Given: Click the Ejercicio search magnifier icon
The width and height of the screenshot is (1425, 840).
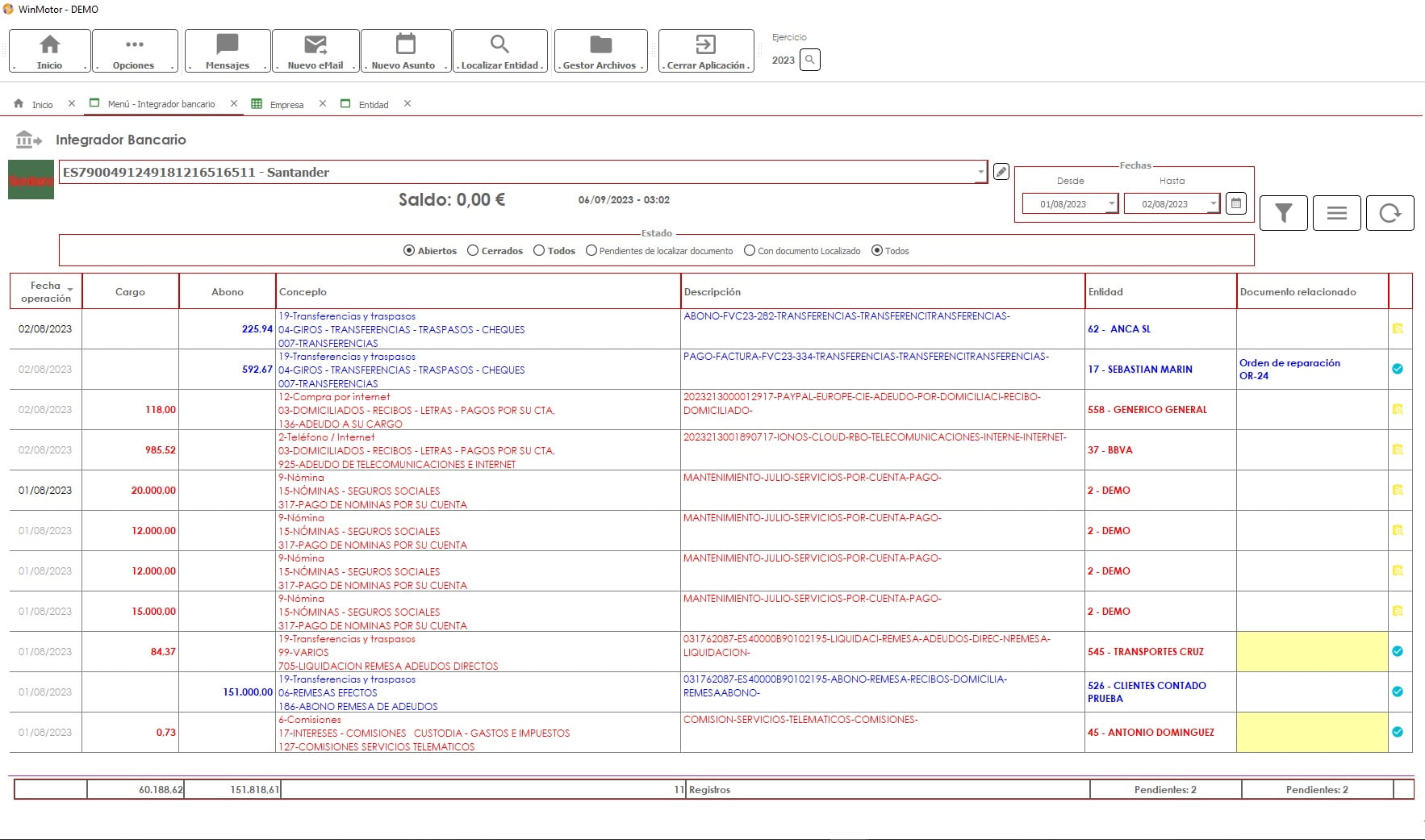Looking at the screenshot, I should [809, 60].
